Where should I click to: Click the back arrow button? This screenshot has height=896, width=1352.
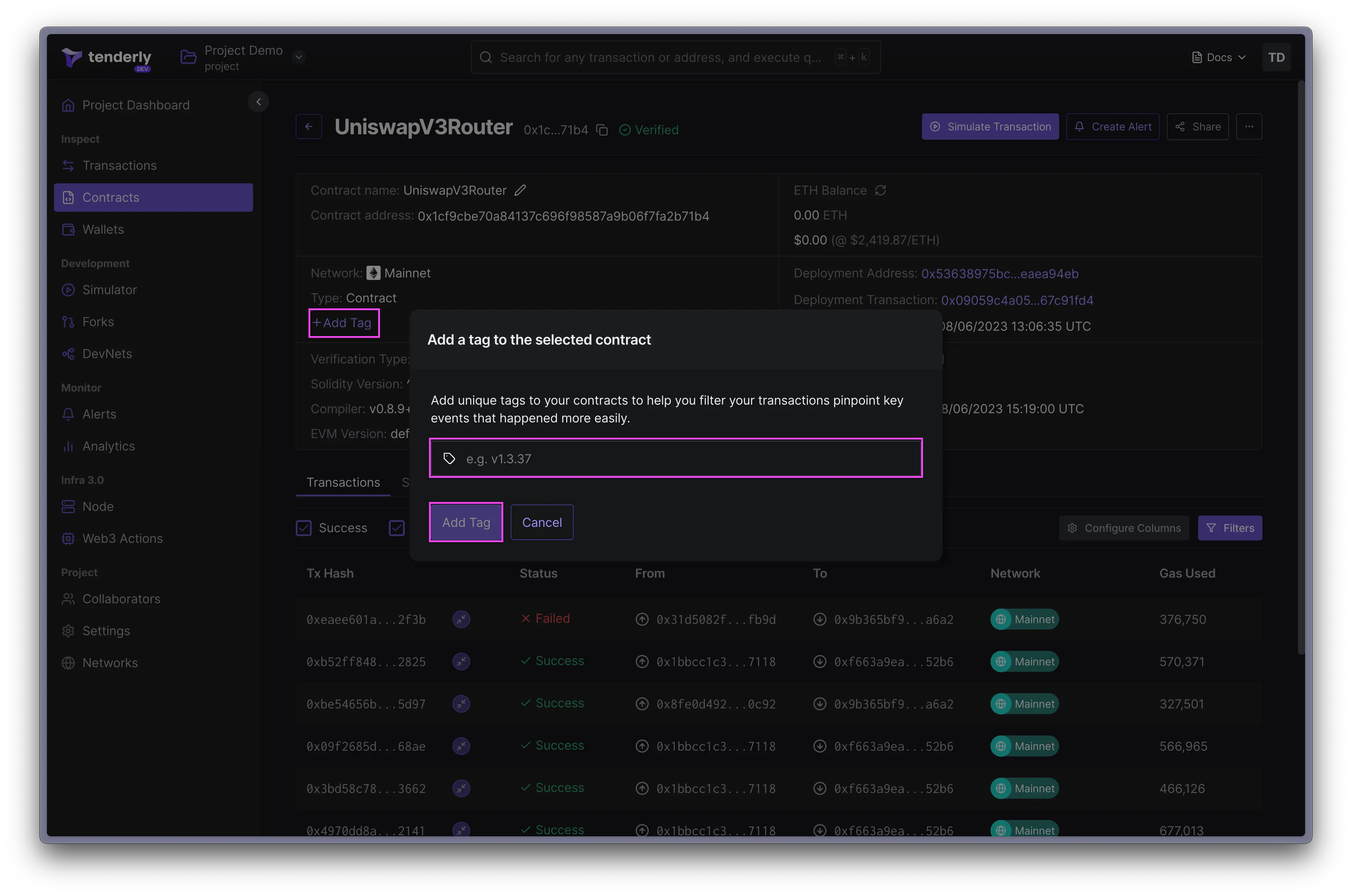[x=309, y=126]
